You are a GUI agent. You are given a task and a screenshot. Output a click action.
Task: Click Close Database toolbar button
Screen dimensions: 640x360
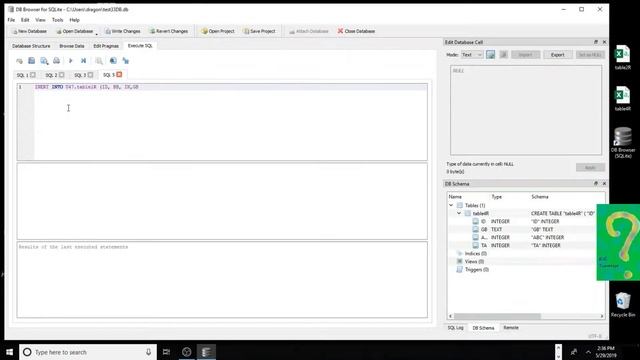(x=356, y=31)
